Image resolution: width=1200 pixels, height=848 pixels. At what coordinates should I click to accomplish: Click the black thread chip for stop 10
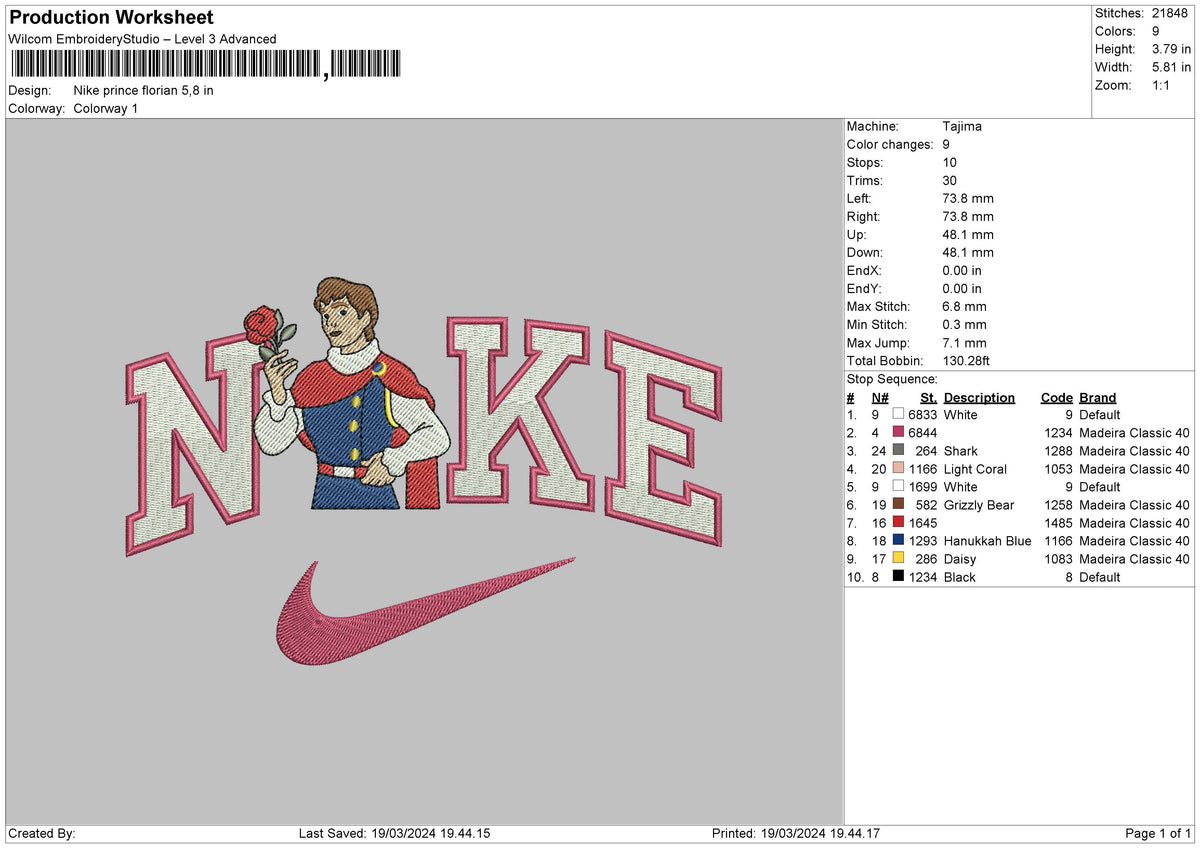pyautogui.click(x=899, y=577)
